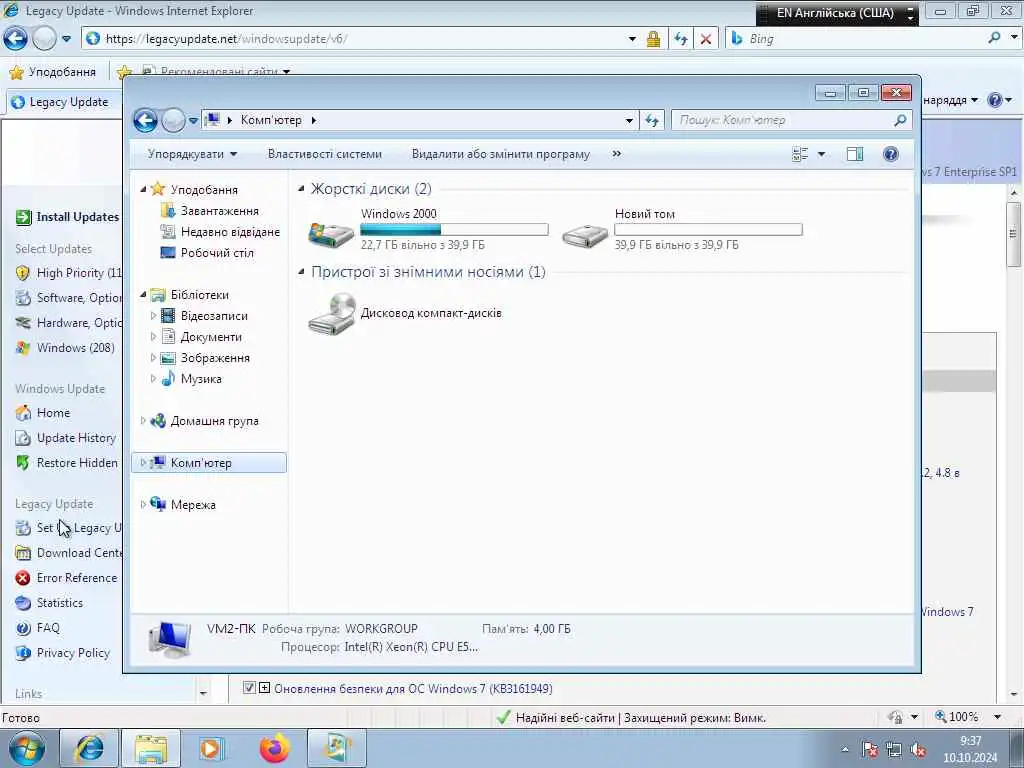
Task: Expand the Мережа tree node
Action: pyautogui.click(x=143, y=504)
